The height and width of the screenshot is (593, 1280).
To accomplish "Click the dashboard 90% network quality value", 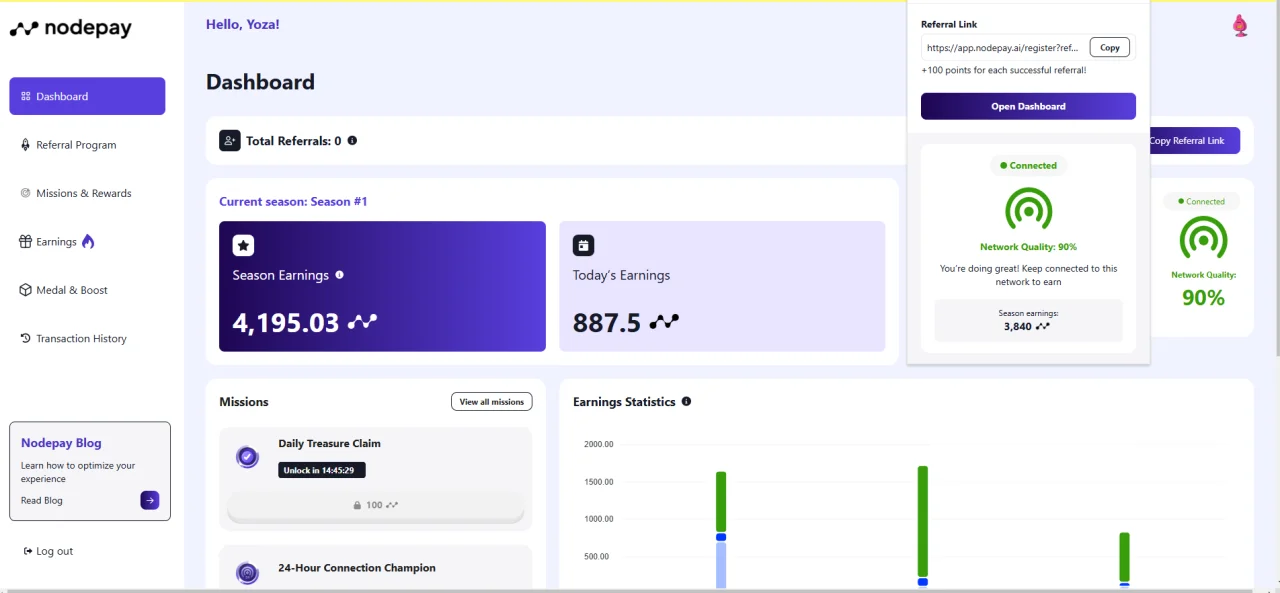I will (x=1203, y=297).
